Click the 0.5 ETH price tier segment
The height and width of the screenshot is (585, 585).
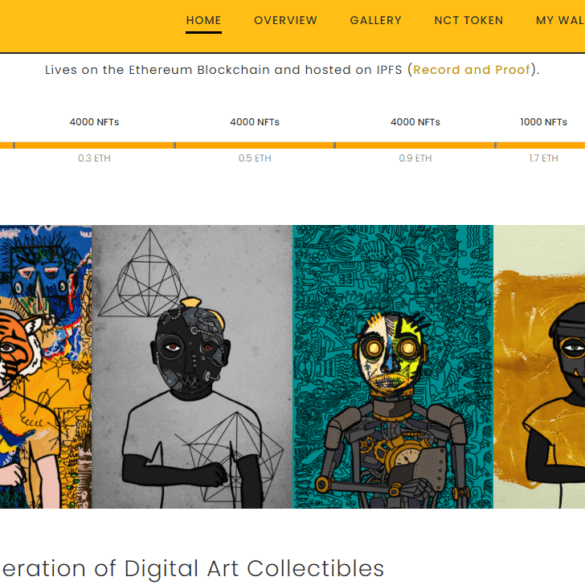(255, 145)
